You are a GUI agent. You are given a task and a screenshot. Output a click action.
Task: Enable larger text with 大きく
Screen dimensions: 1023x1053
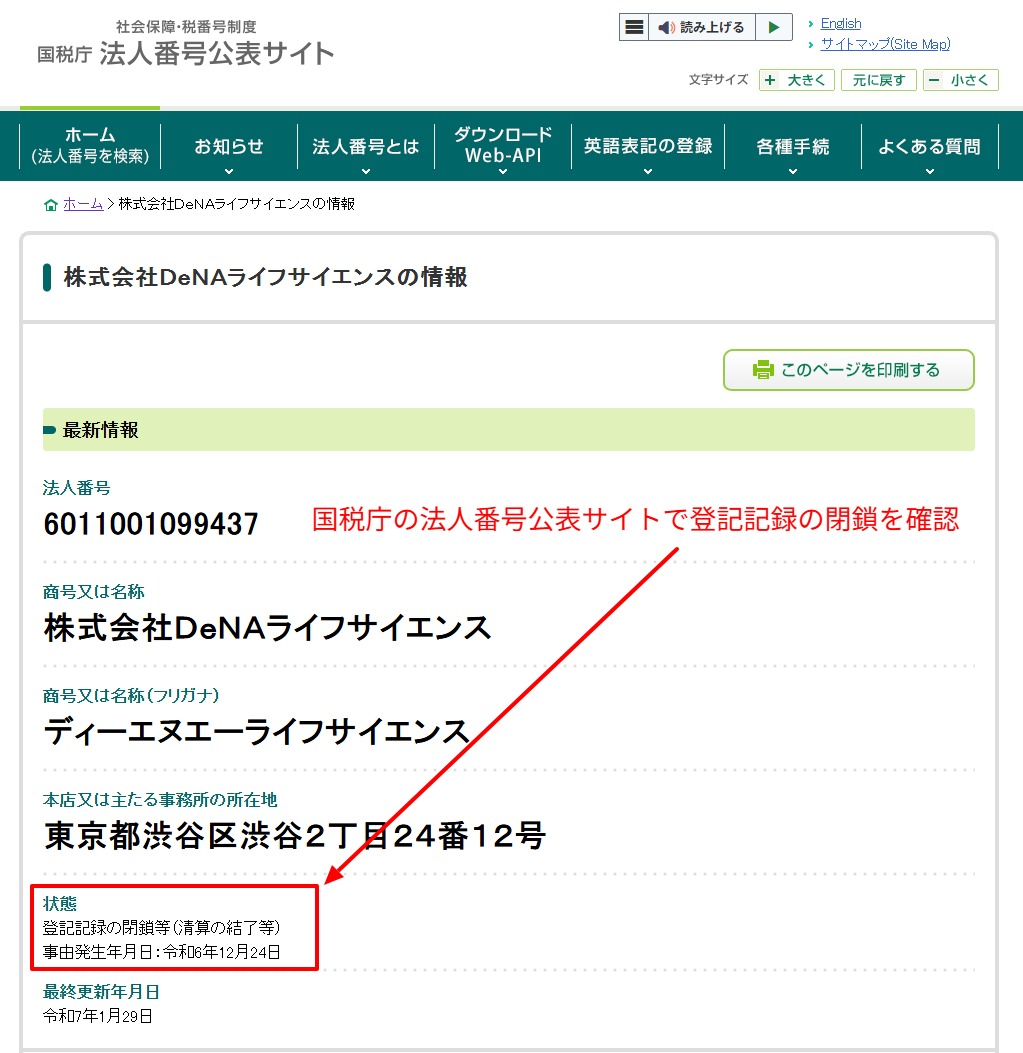(x=796, y=80)
